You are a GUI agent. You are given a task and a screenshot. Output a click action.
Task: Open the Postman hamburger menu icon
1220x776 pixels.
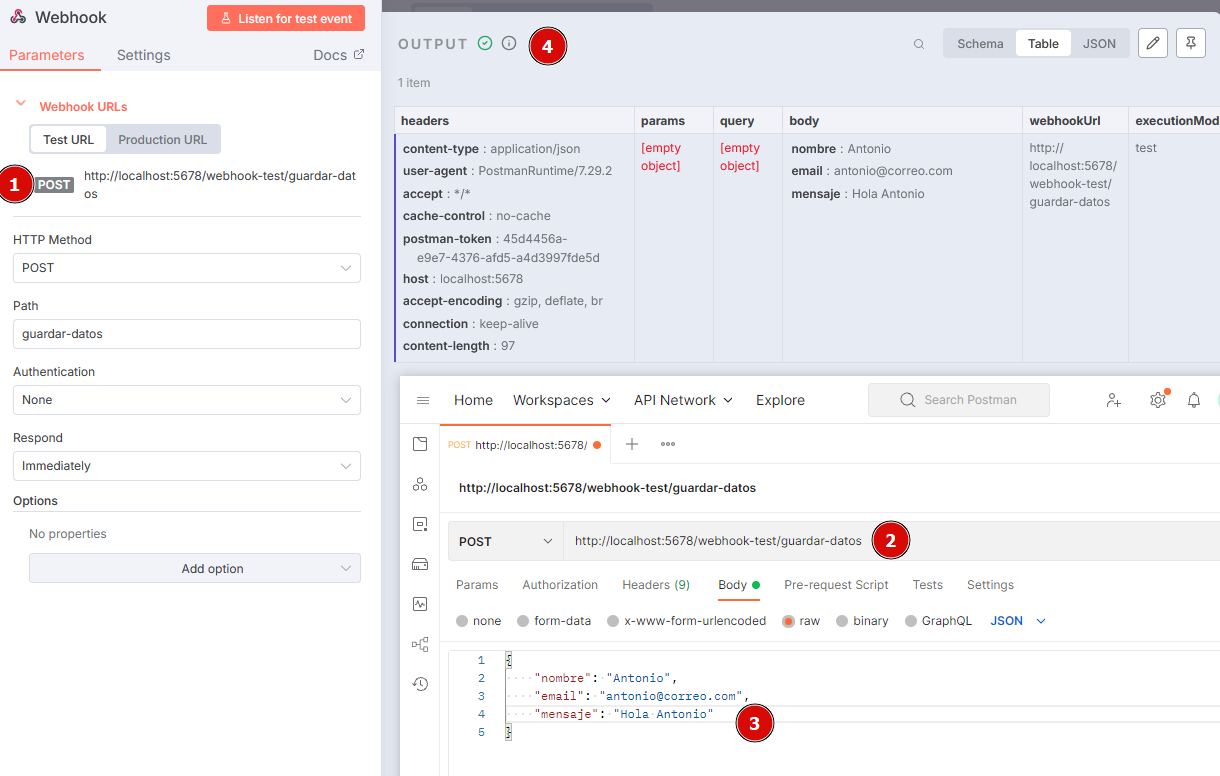point(423,400)
